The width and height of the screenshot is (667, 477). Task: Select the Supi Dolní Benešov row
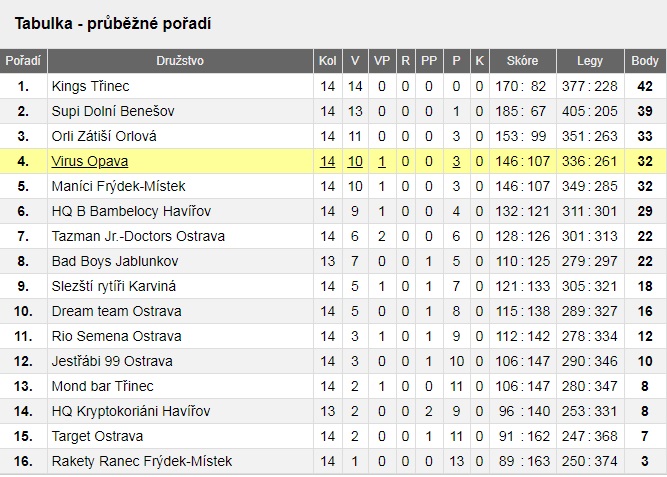click(334, 111)
